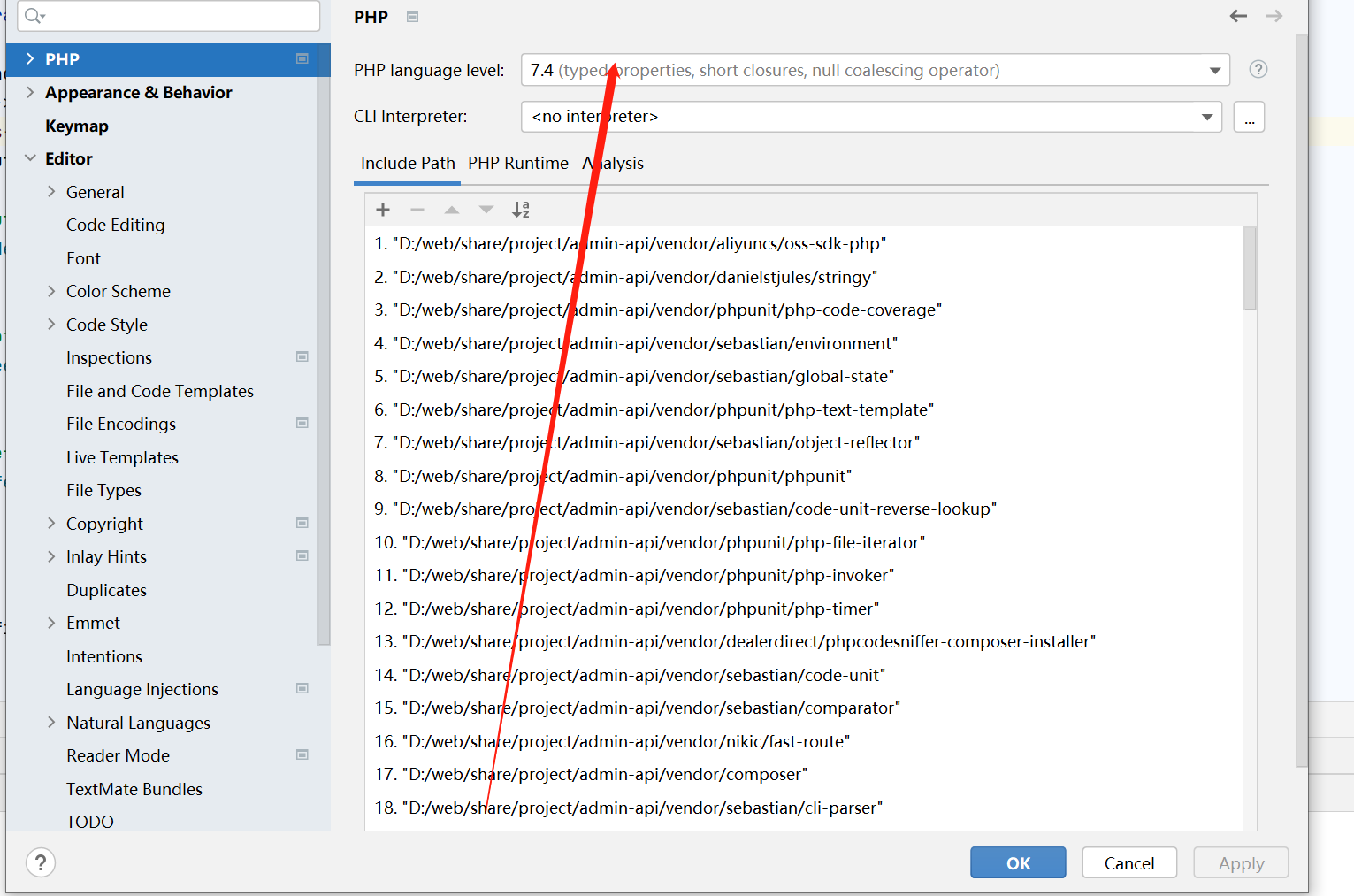This screenshot has width=1354, height=896.
Task: Expand the Natural Languages node
Action: click(51, 723)
